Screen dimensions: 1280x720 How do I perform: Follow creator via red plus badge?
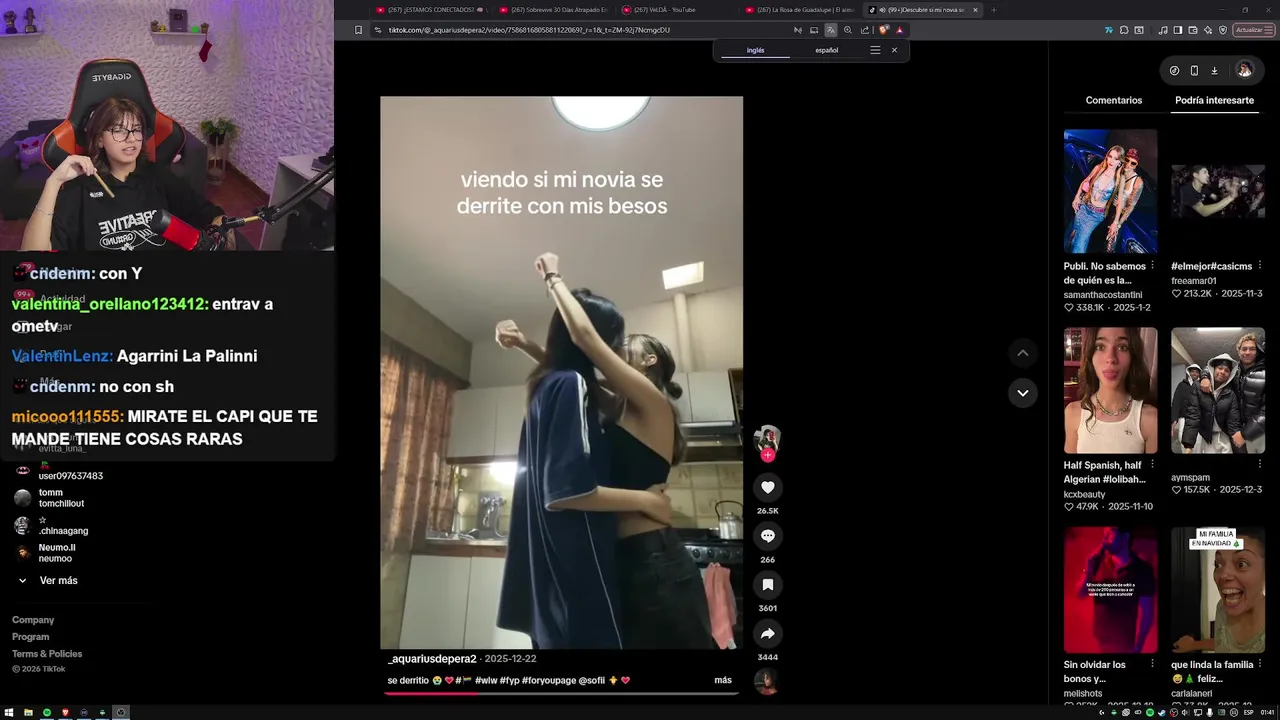pyautogui.click(x=767, y=455)
